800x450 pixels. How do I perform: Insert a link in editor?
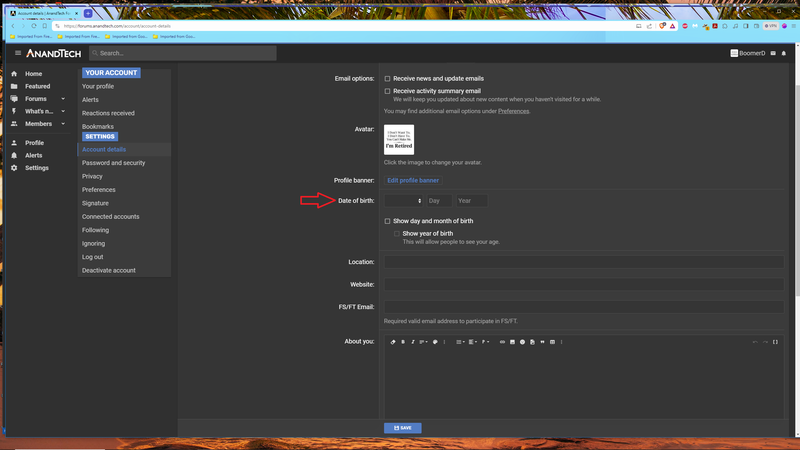[x=502, y=342]
